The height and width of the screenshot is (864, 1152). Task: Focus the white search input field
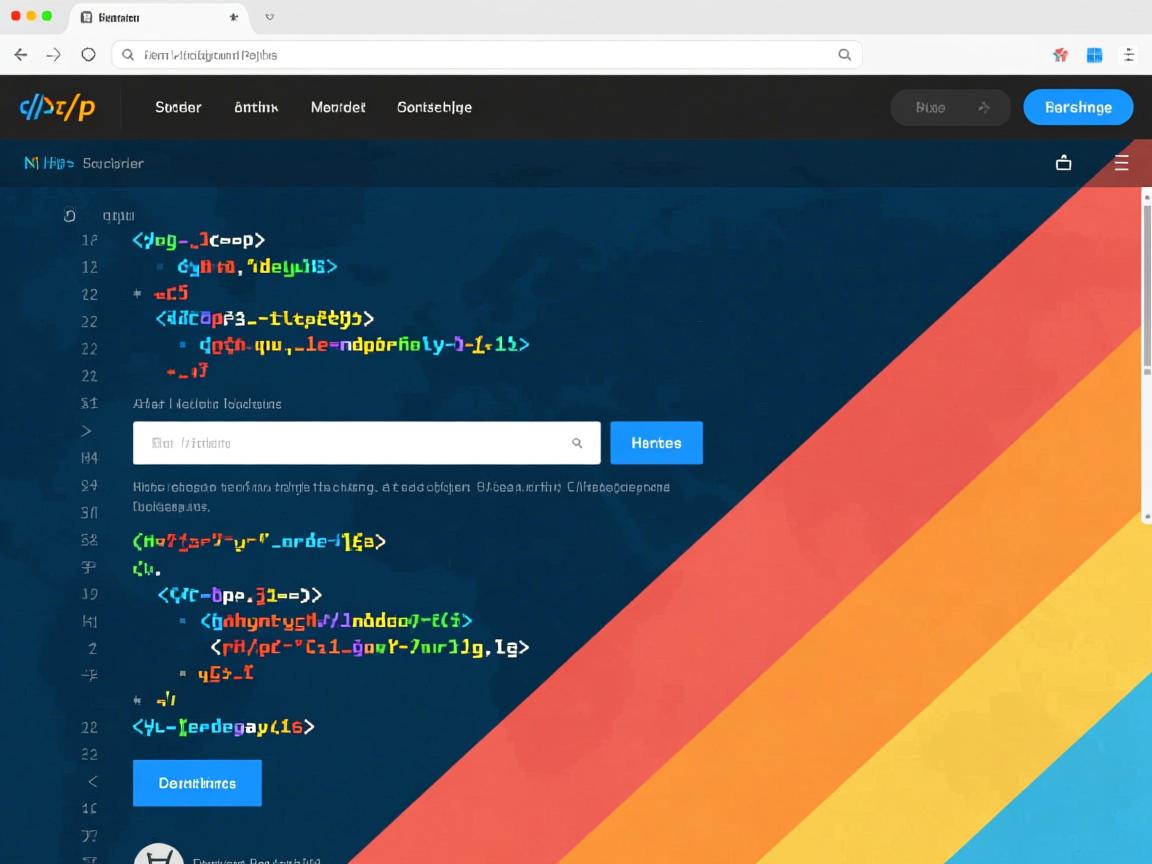[x=350, y=443]
